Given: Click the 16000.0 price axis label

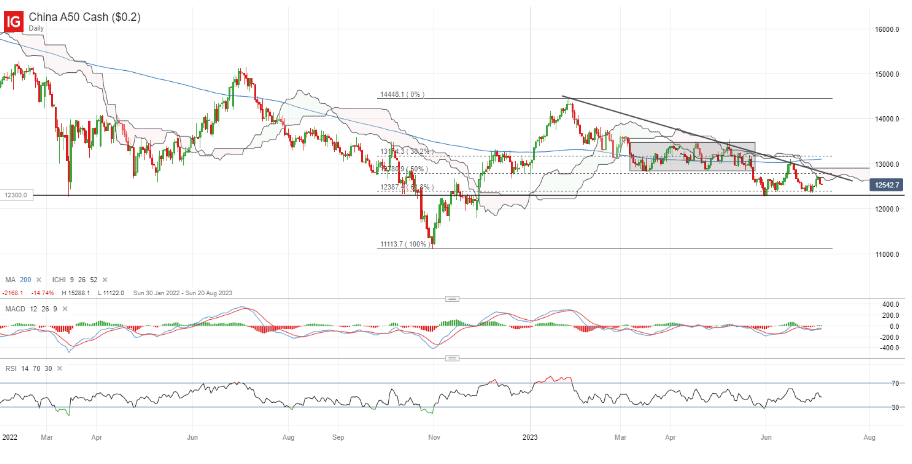Looking at the screenshot, I should 886,29.
